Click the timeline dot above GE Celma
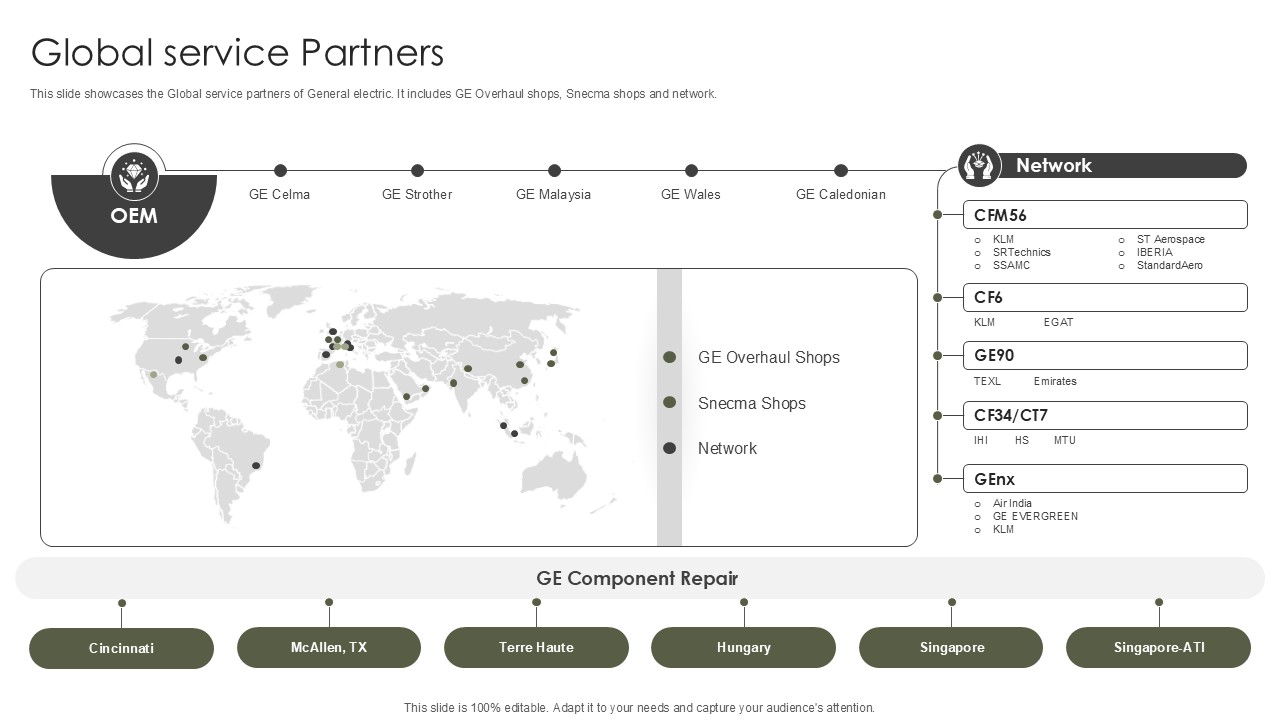This screenshot has height=720, width=1280. (280, 171)
